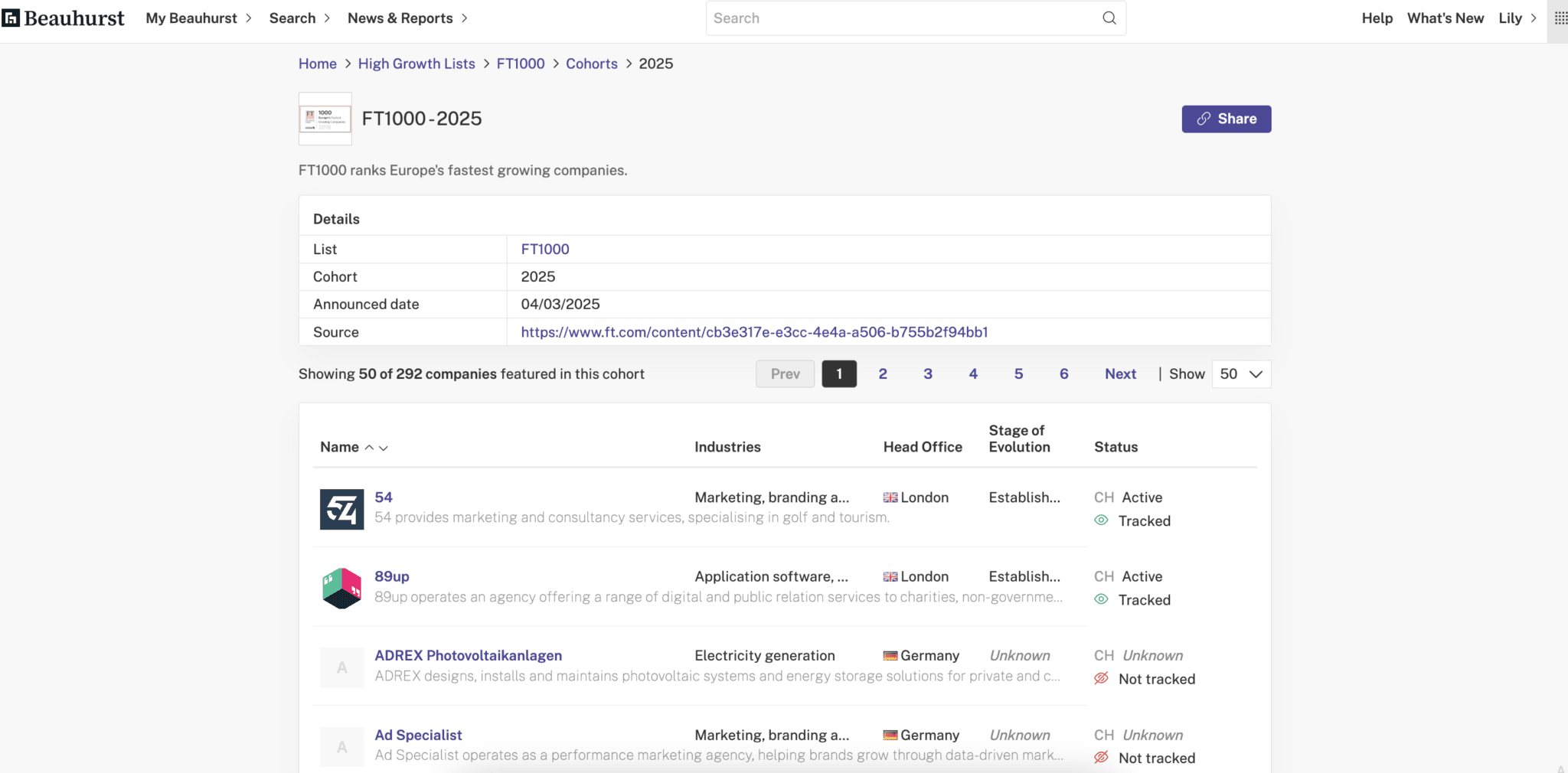1568x773 pixels.
Task: Toggle Not tracked eye for ADREX Photovoltaikanlagen
Action: pos(1101,679)
